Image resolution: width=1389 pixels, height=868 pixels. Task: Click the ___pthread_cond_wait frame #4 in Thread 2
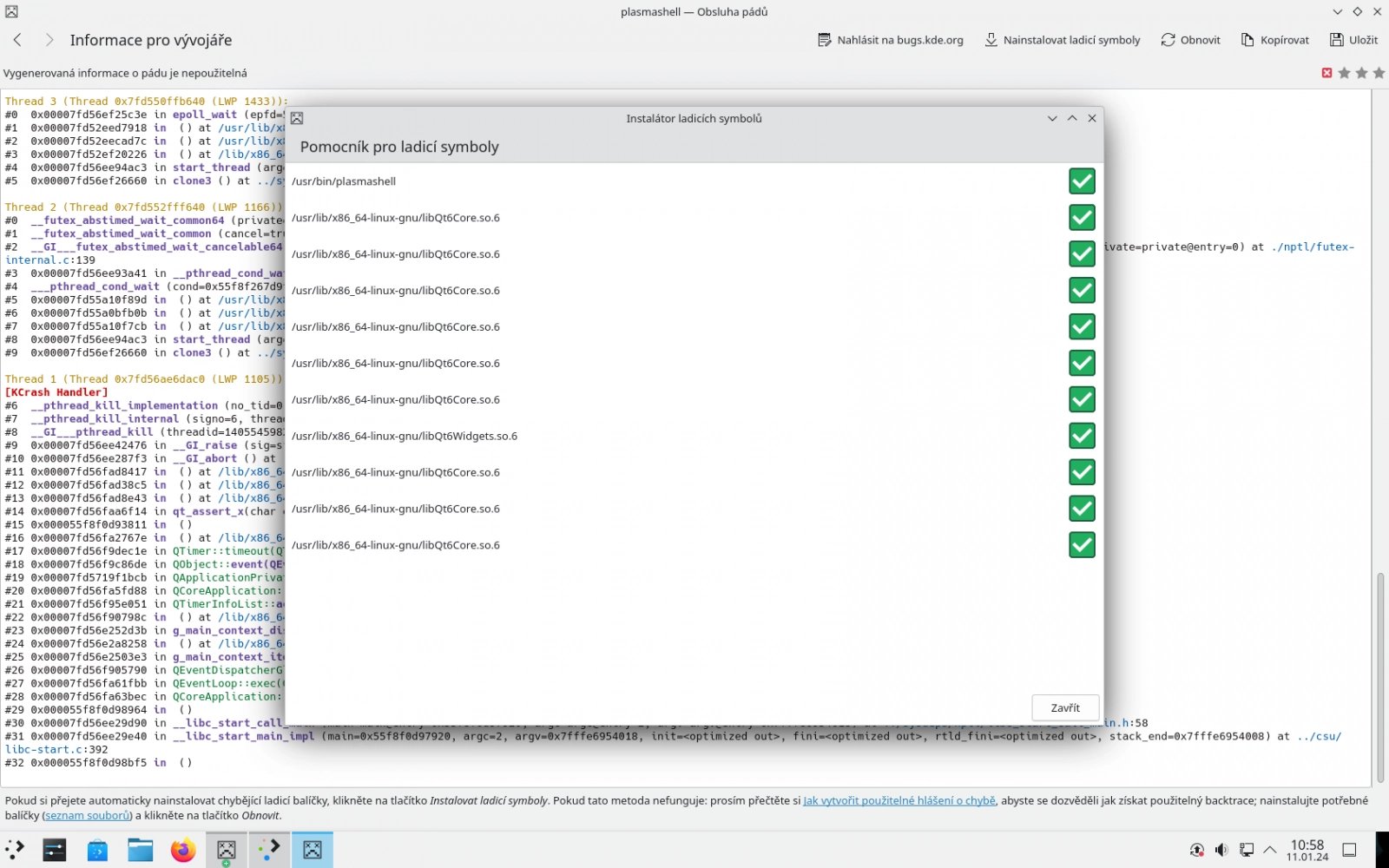(x=145, y=286)
